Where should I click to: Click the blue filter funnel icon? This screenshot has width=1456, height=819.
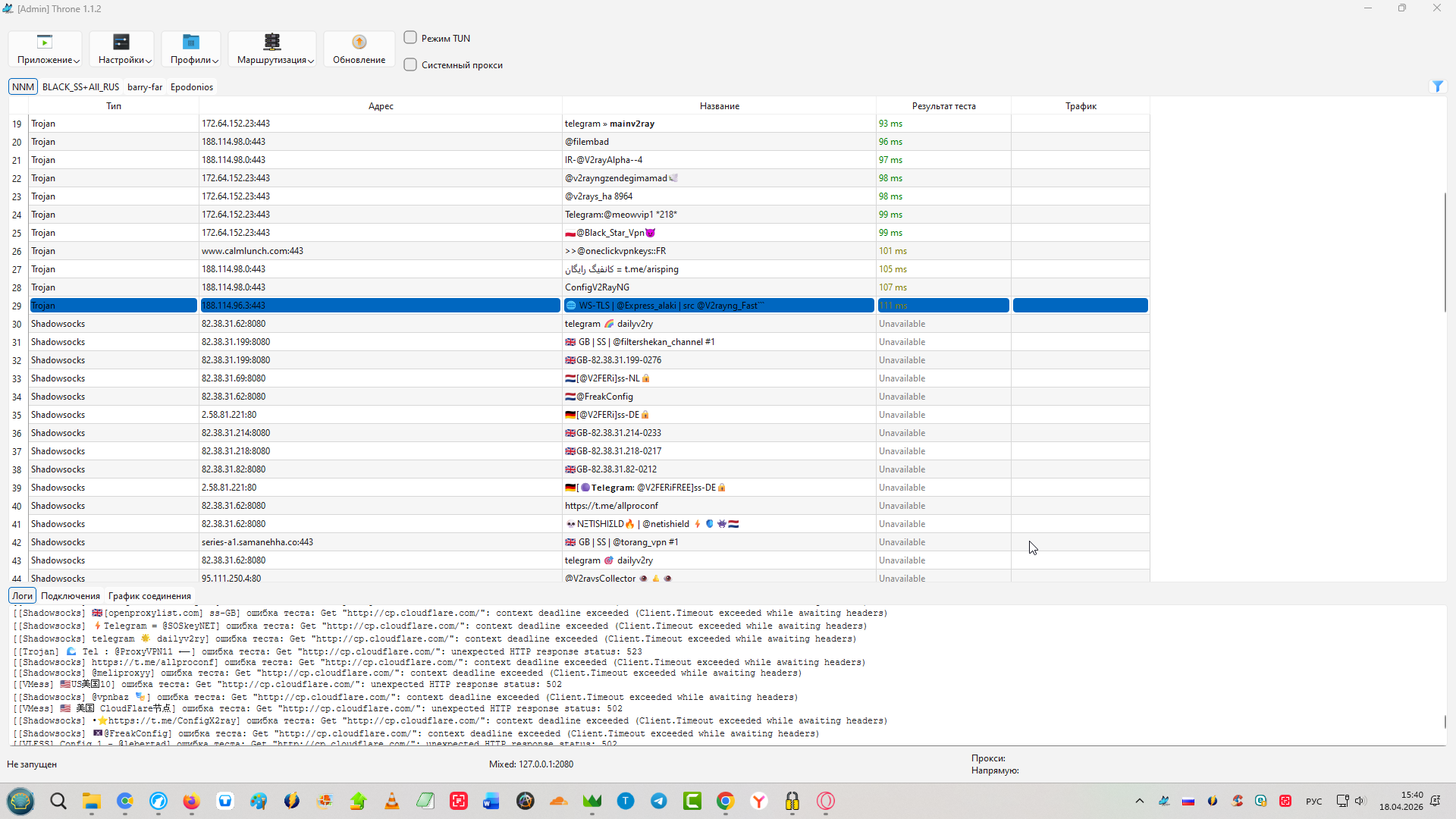click(x=1437, y=86)
